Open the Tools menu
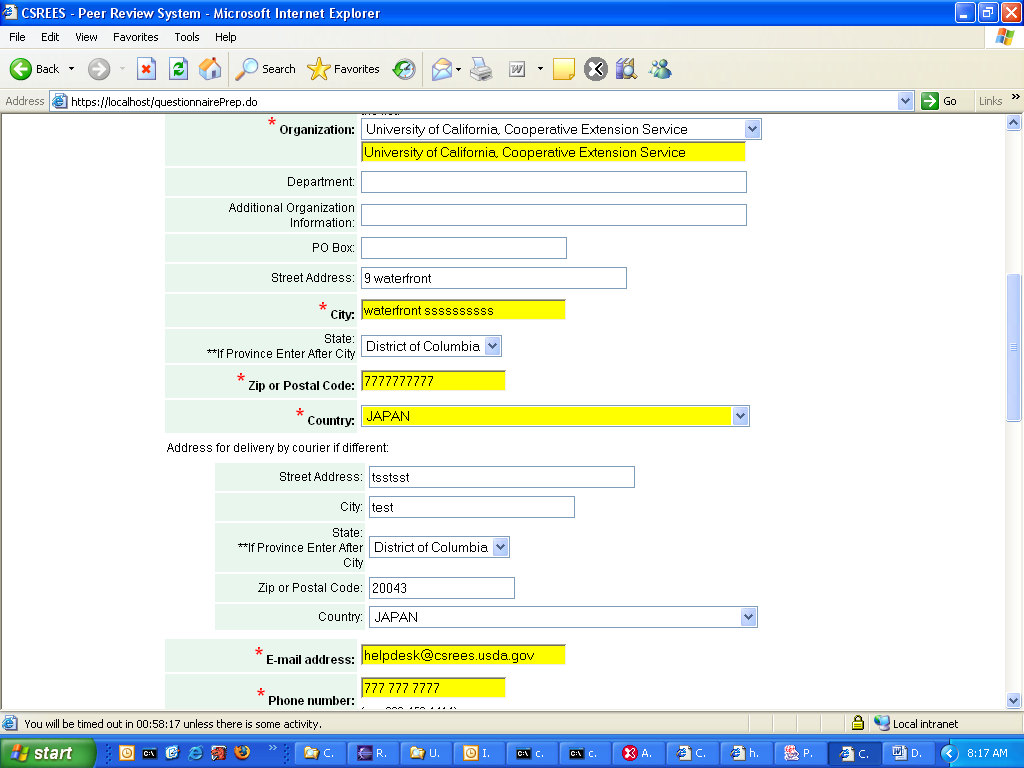 187,37
